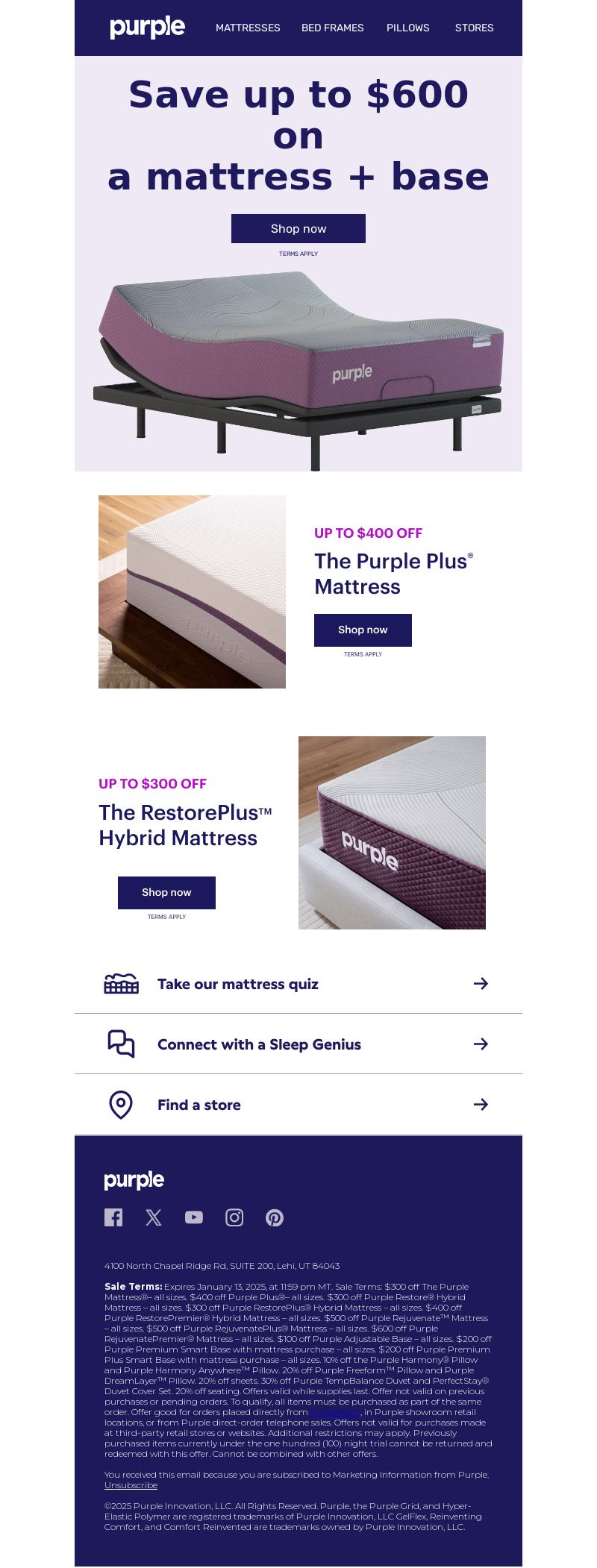The width and height of the screenshot is (597, 1568).
Task: Open the X social icon
Action: click(x=154, y=1217)
